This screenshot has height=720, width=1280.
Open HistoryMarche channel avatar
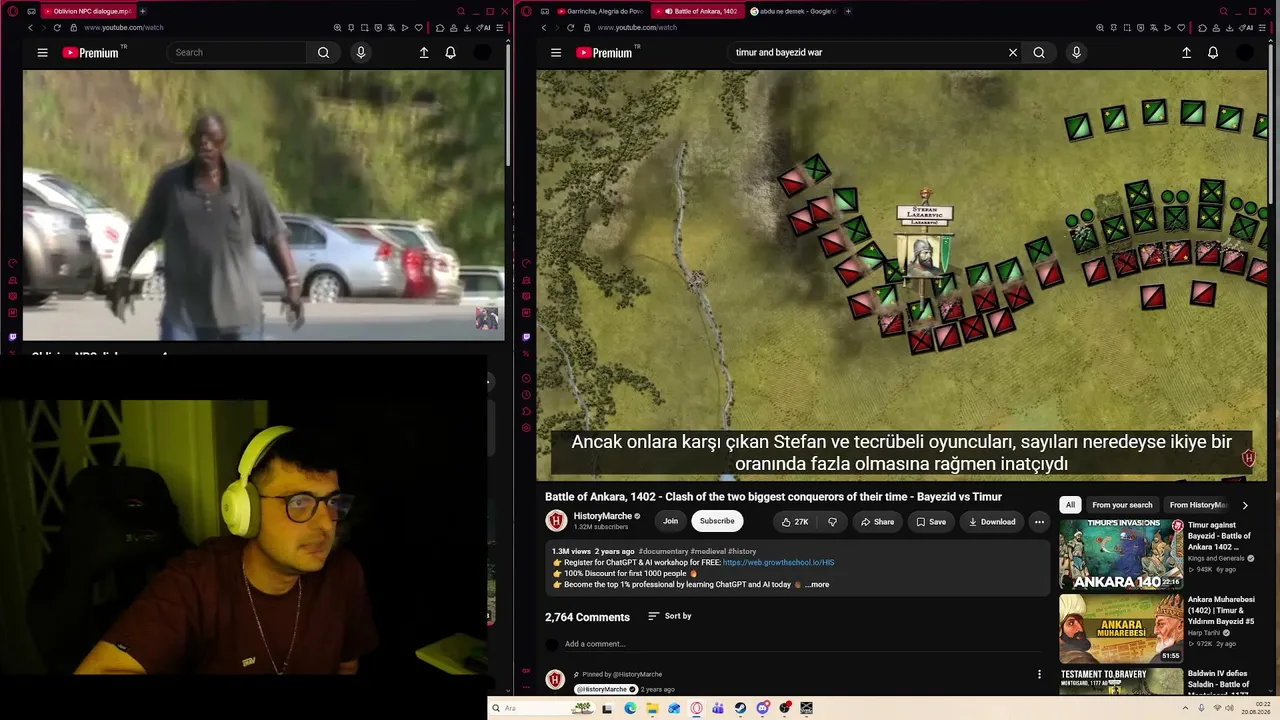click(x=556, y=521)
